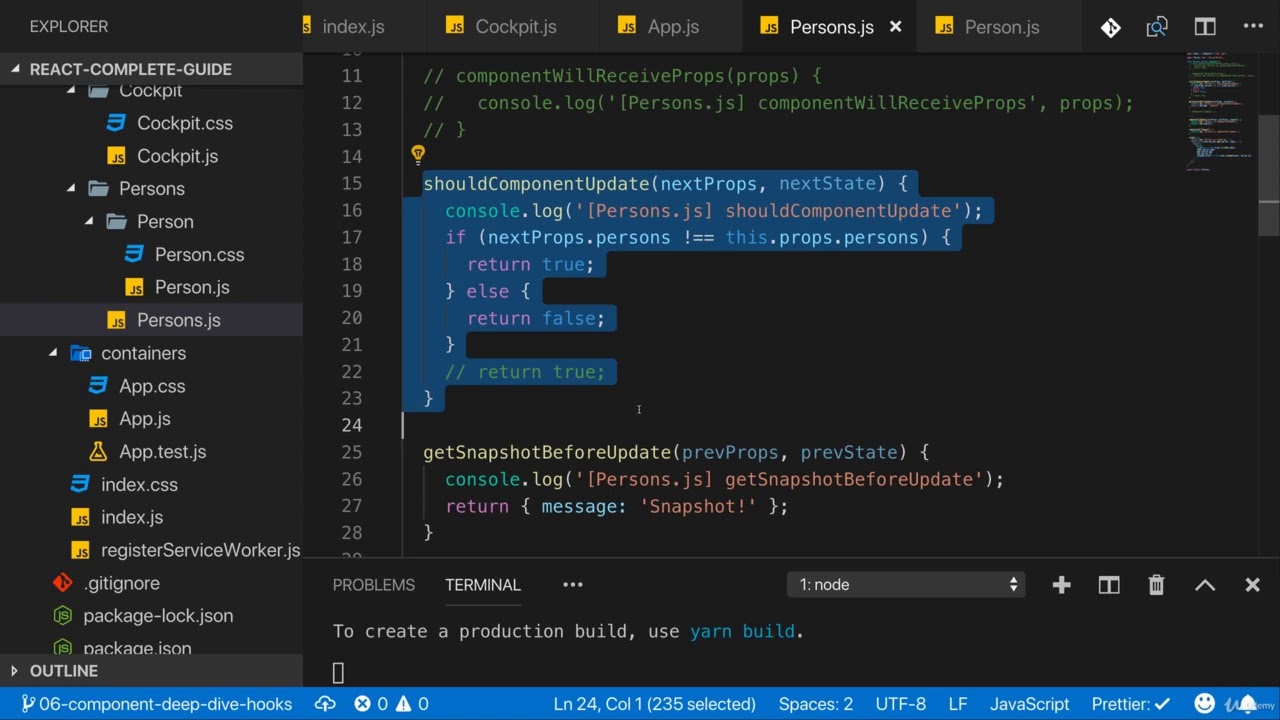Split the terminal panel
1280x720 pixels.
point(1109,585)
